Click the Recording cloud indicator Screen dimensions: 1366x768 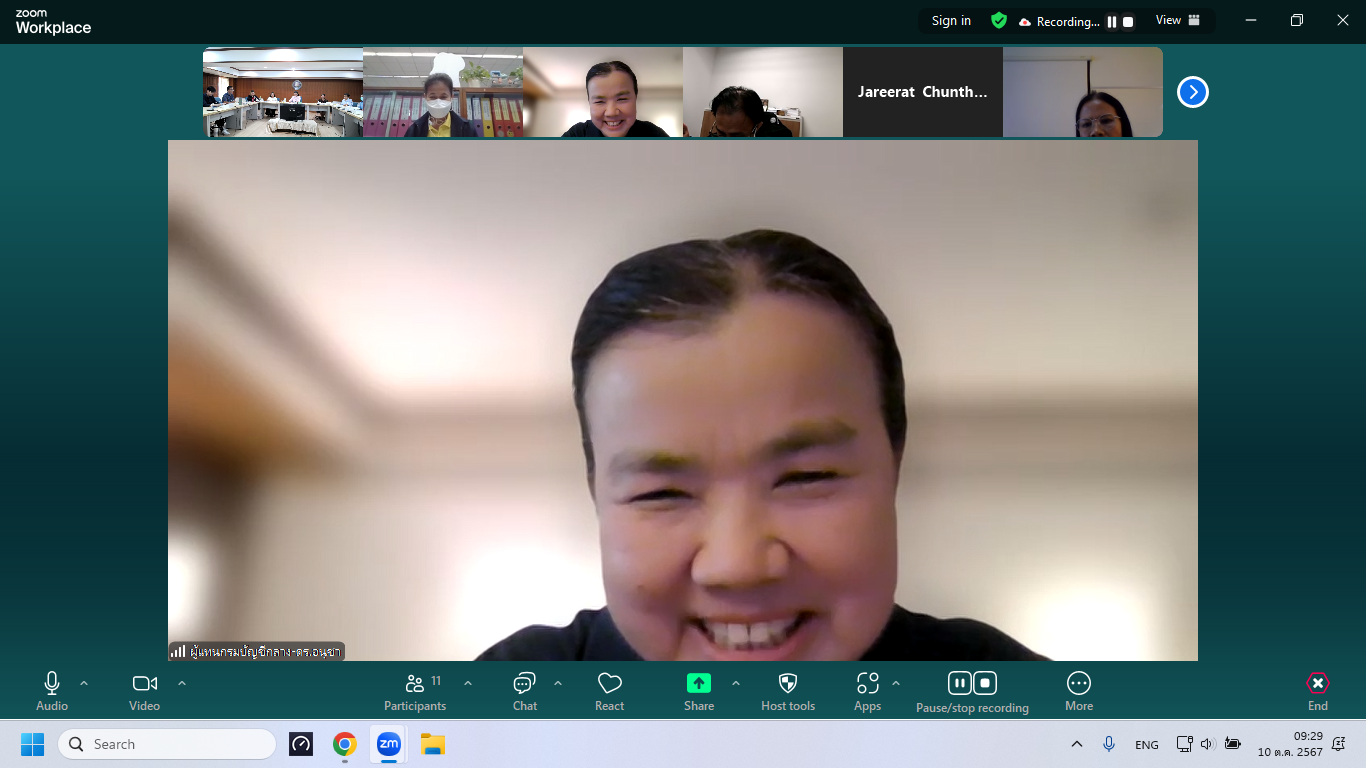click(x=1059, y=22)
